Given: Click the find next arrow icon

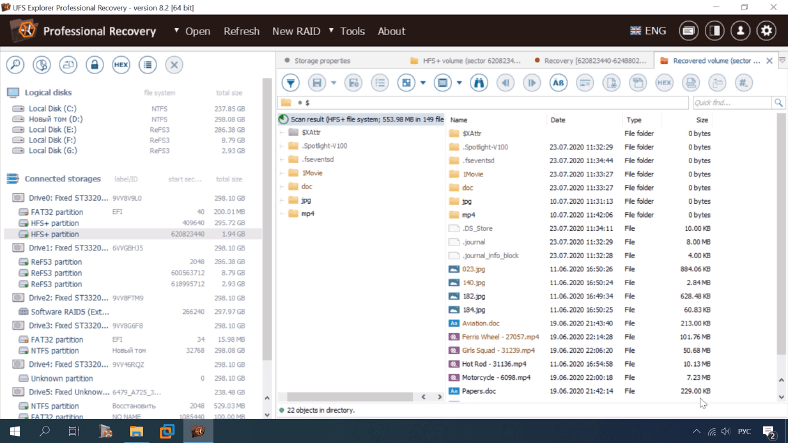Looking at the screenshot, I should click(532, 83).
